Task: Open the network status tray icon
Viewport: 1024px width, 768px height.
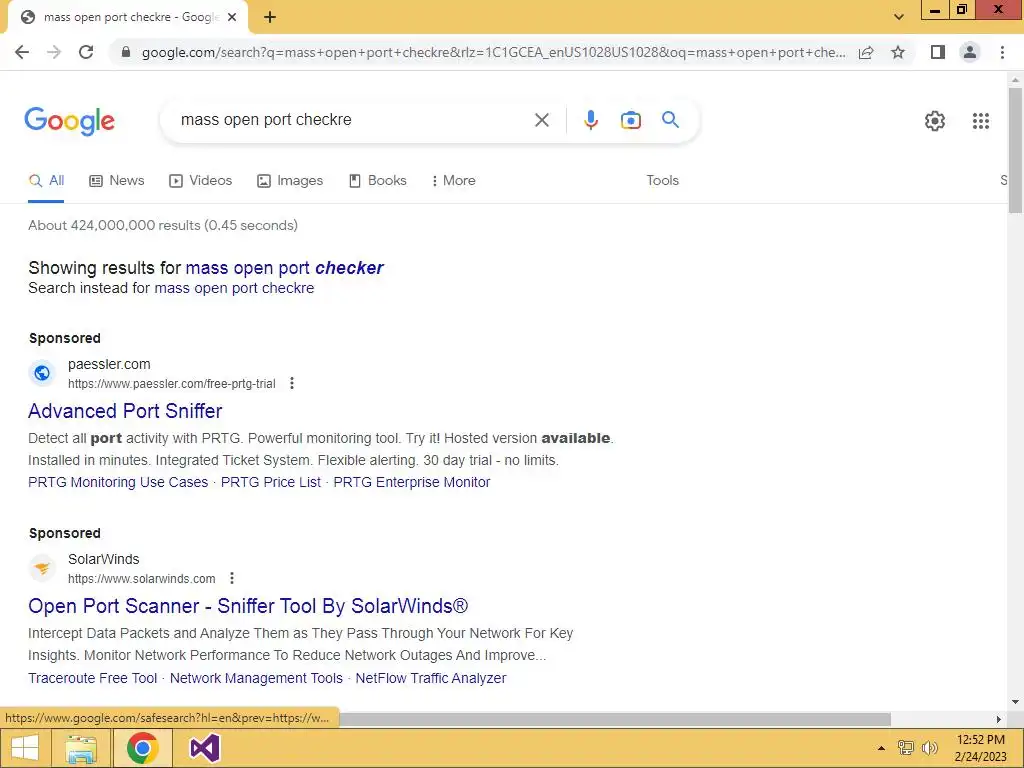Action: [x=905, y=748]
